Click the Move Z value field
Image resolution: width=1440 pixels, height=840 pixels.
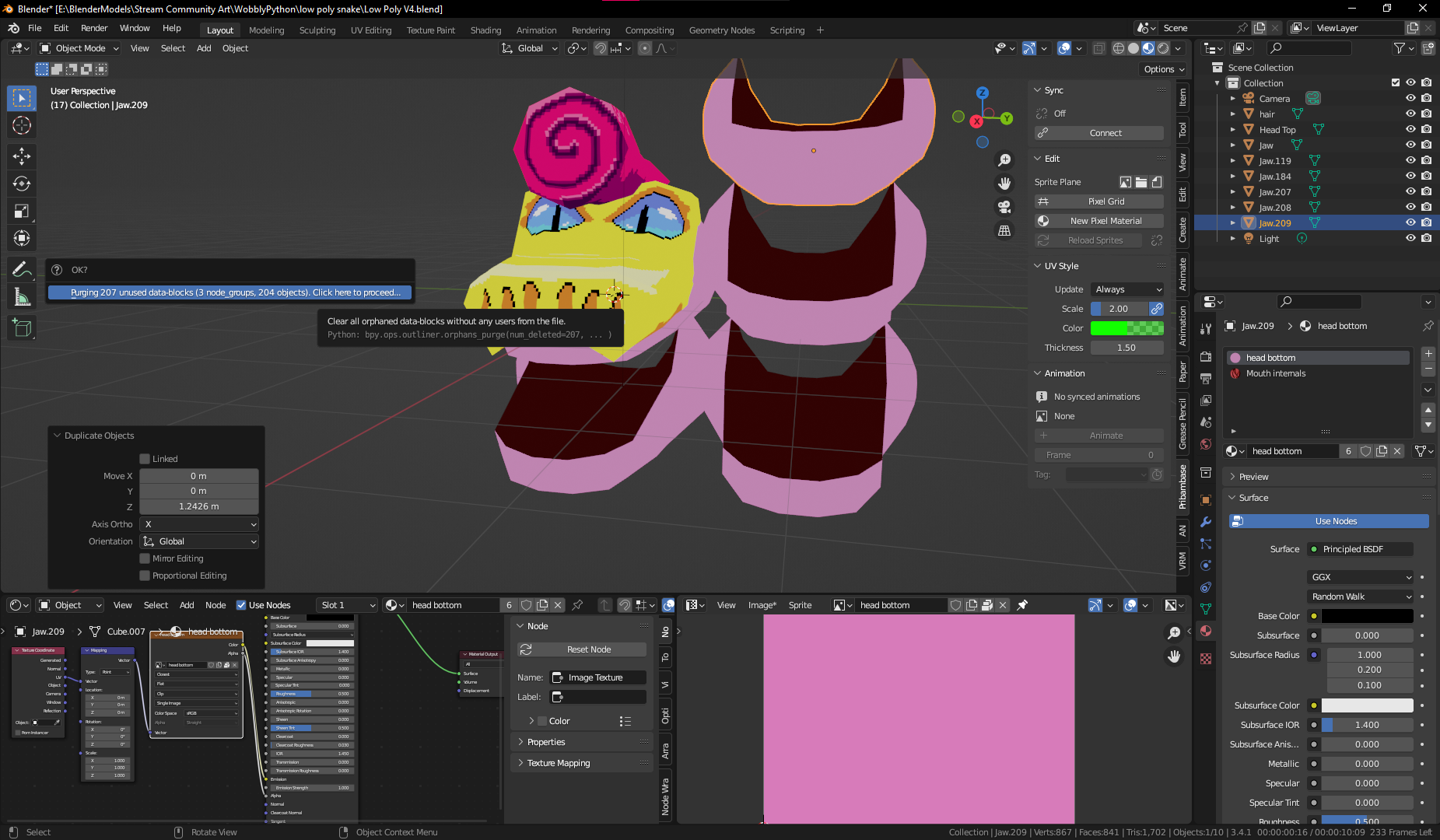pyautogui.click(x=199, y=506)
